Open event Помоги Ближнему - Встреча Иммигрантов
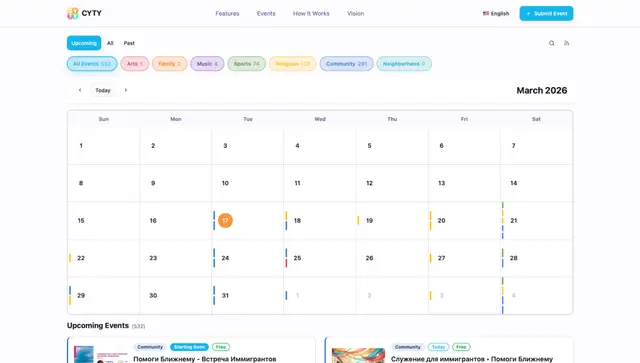 click(x=205, y=359)
